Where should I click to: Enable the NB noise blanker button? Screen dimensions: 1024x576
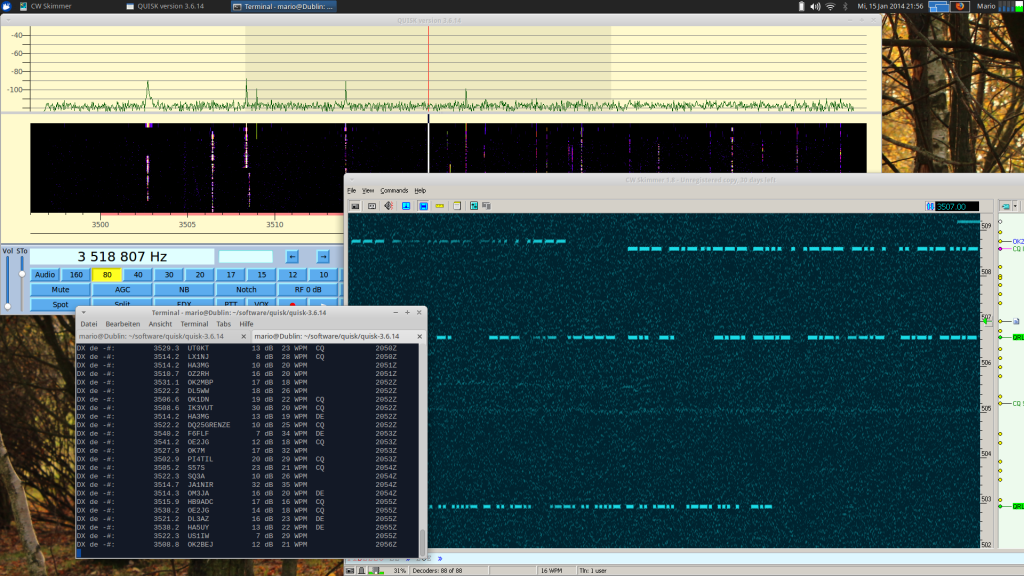point(184,290)
